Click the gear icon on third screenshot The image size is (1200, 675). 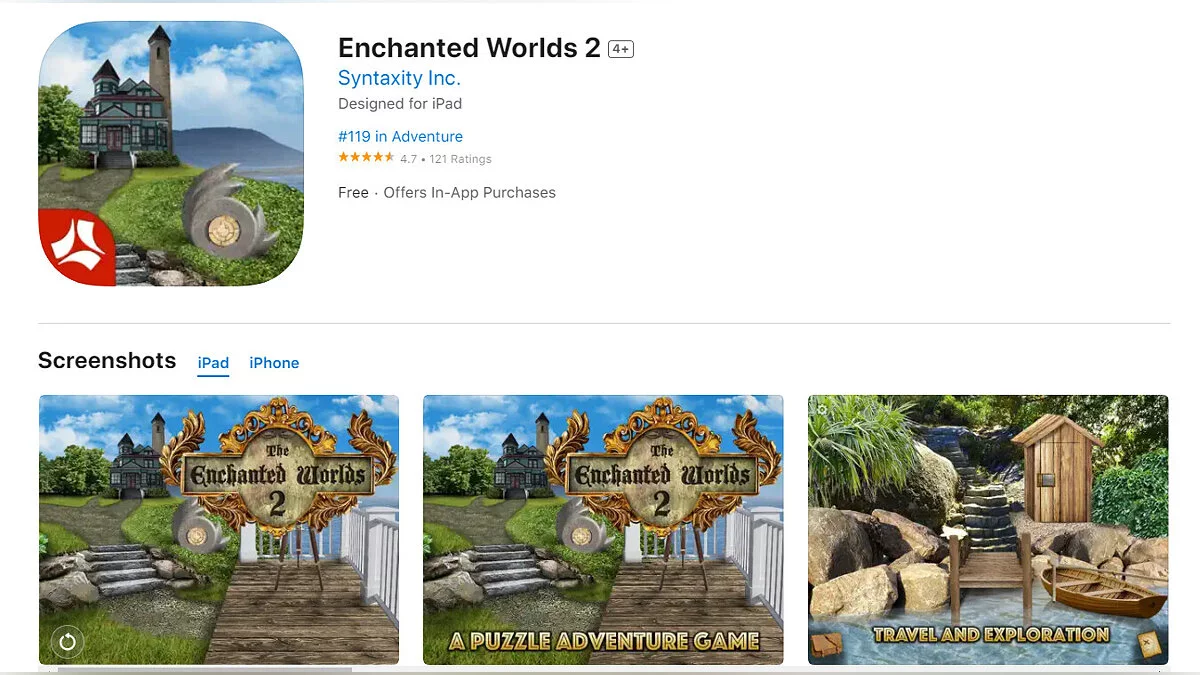822,408
